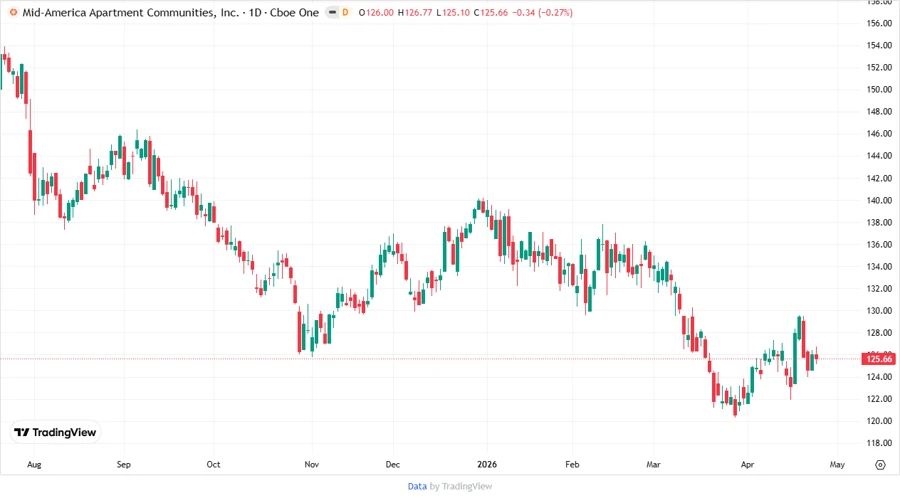This screenshot has width=900, height=498.
Task: Click the Feb label on time axis
Action: click(x=572, y=465)
